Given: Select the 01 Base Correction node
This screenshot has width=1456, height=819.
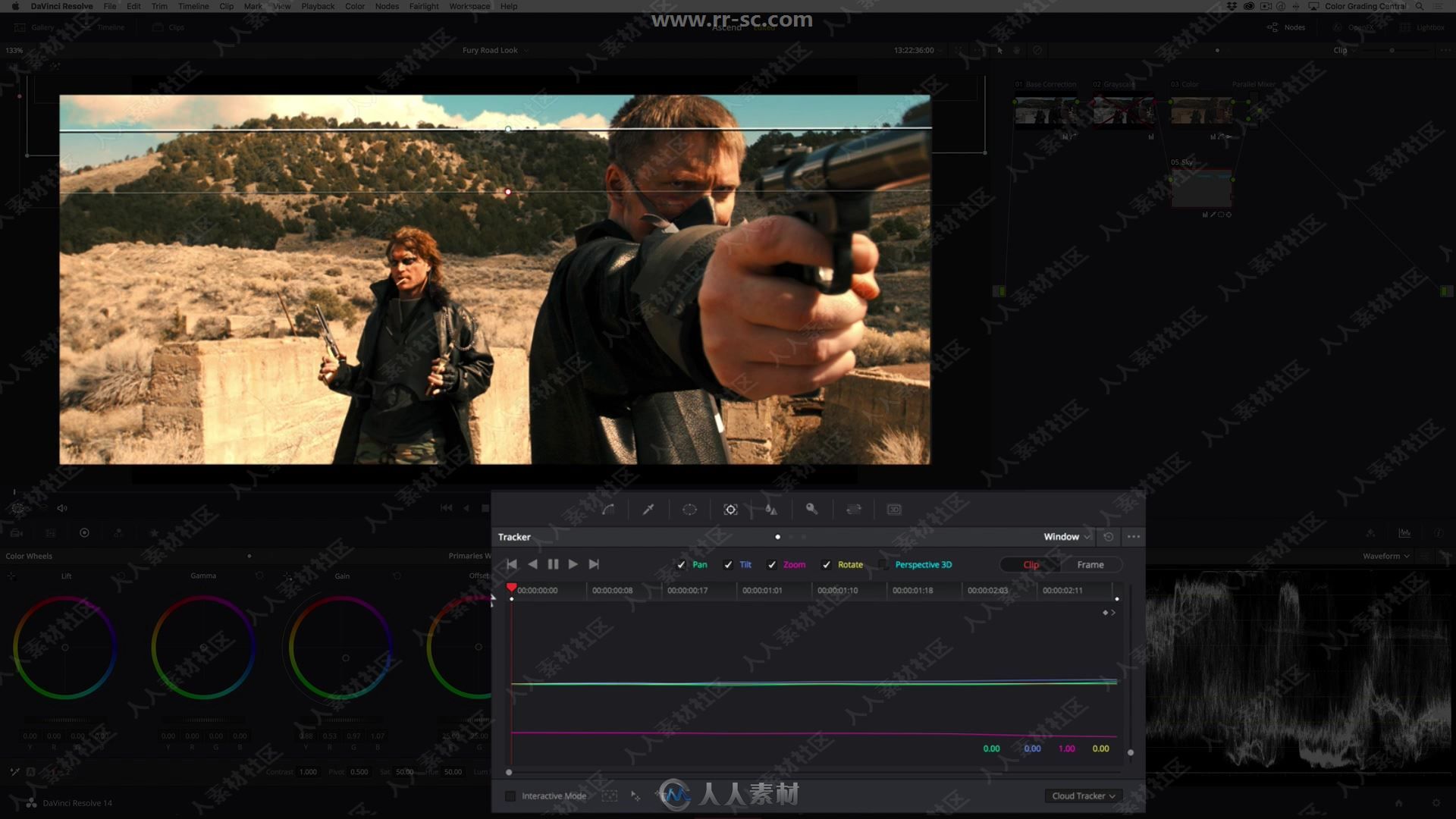Looking at the screenshot, I should pyautogui.click(x=1046, y=112).
